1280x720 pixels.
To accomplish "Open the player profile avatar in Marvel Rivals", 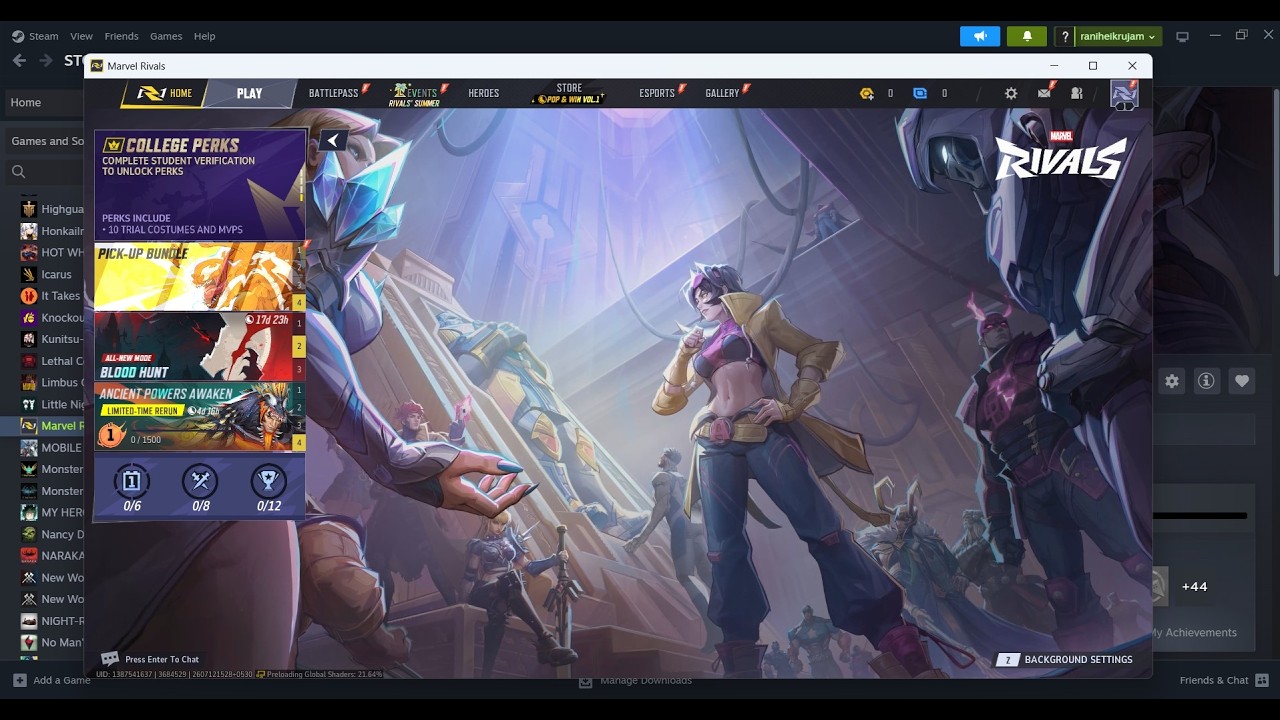I will [1124, 94].
